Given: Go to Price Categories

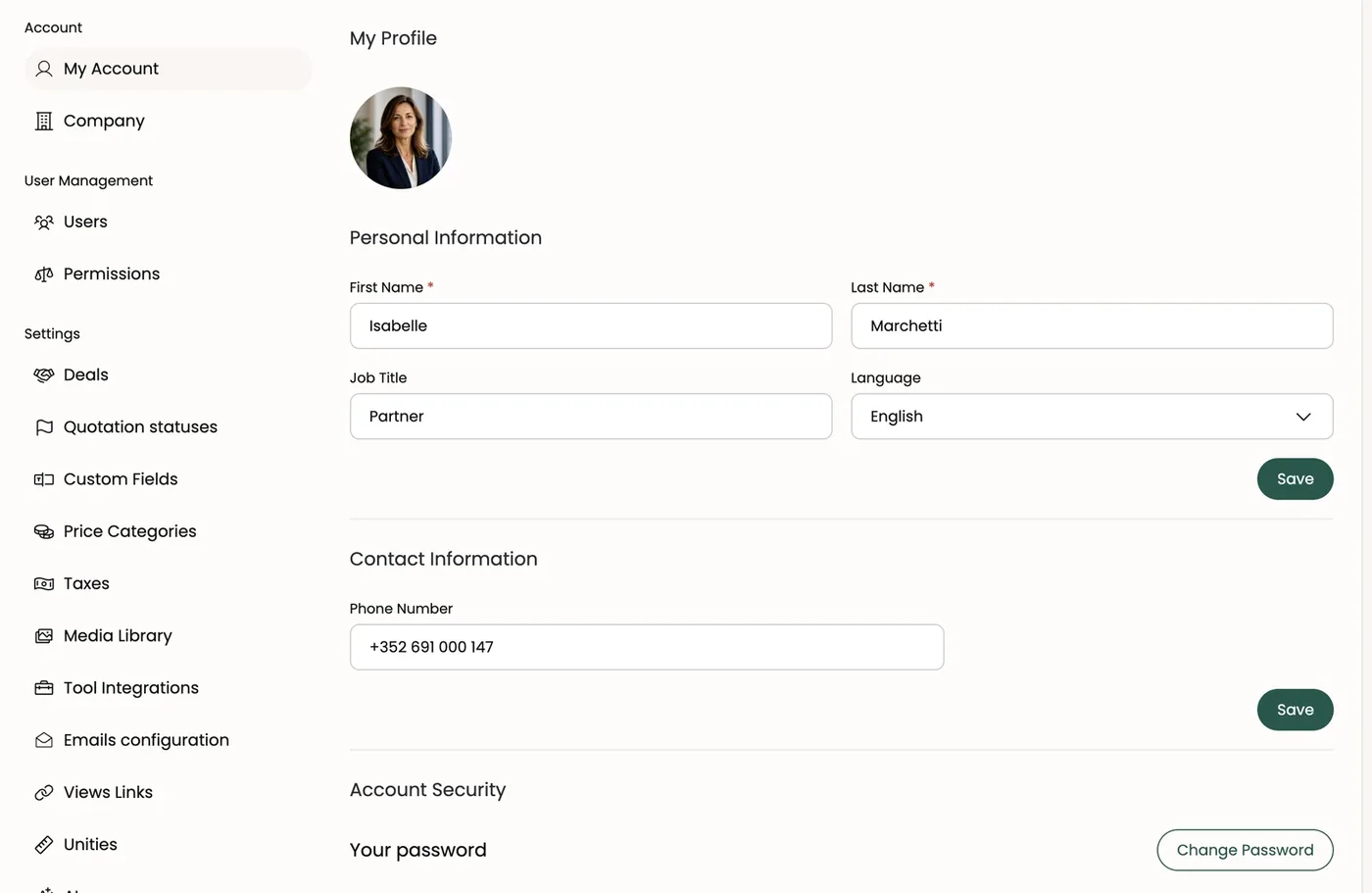Looking at the screenshot, I should (x=168, y=530).
